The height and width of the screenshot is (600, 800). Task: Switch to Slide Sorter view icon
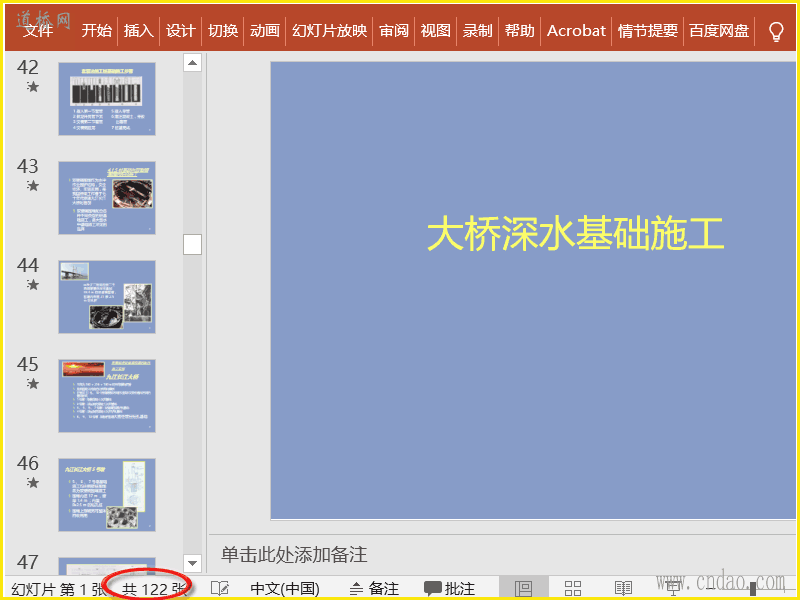(x=573, y=588)
